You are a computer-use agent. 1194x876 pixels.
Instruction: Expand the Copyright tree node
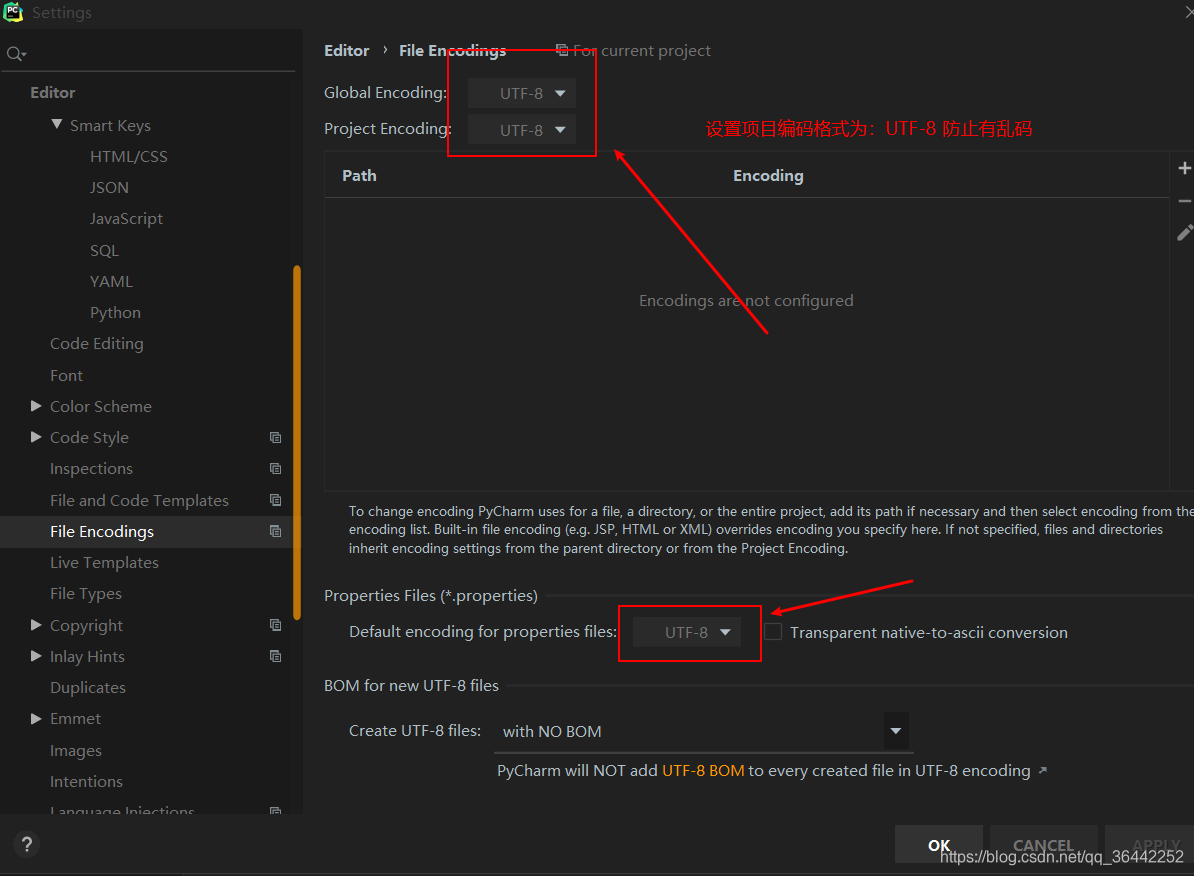click(x=36, y=625)
